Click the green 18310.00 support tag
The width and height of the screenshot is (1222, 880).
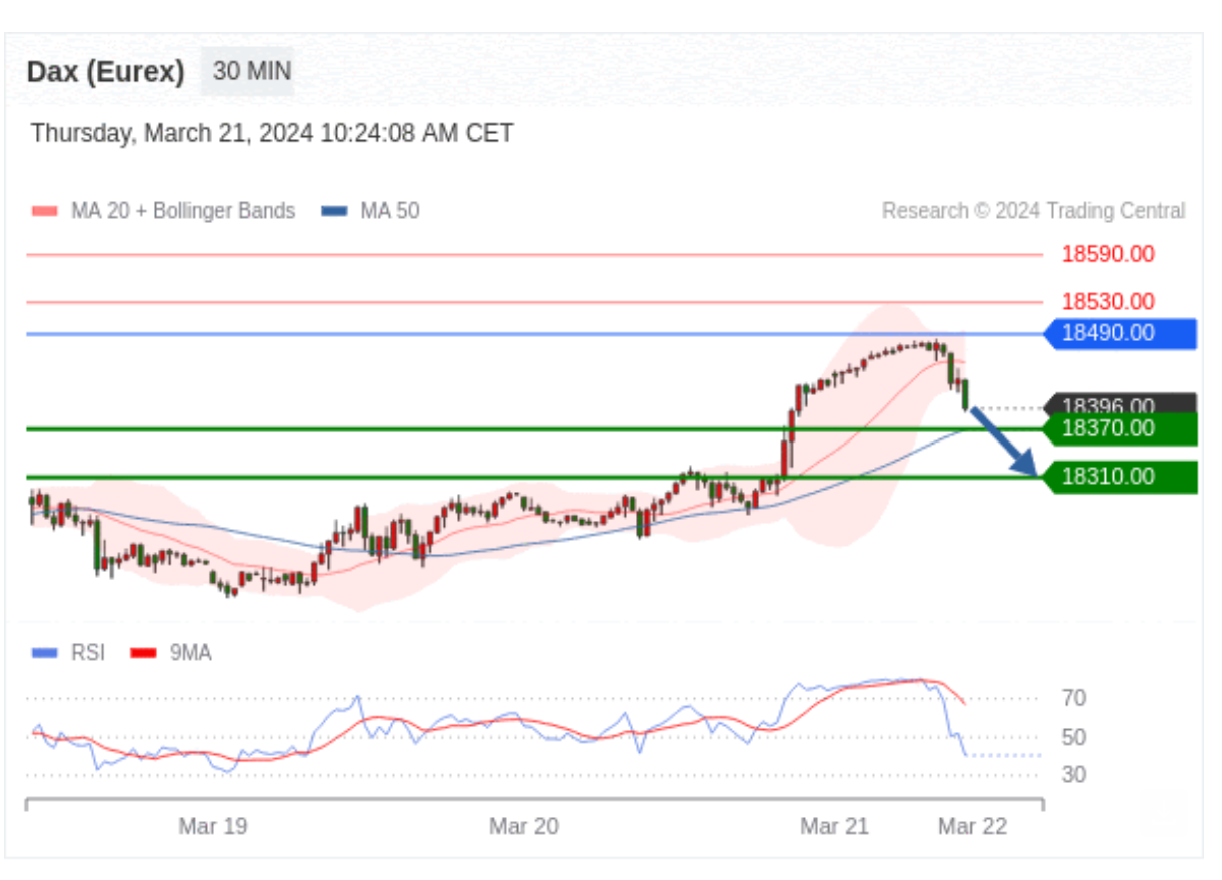pos(1120,477)
